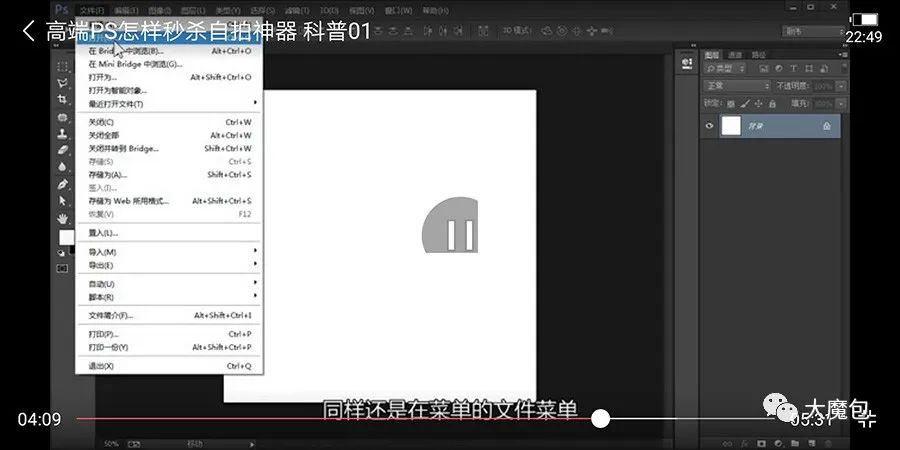Select the Polygonal Lasso tool
900x450 pixels.
click(63, 83)
